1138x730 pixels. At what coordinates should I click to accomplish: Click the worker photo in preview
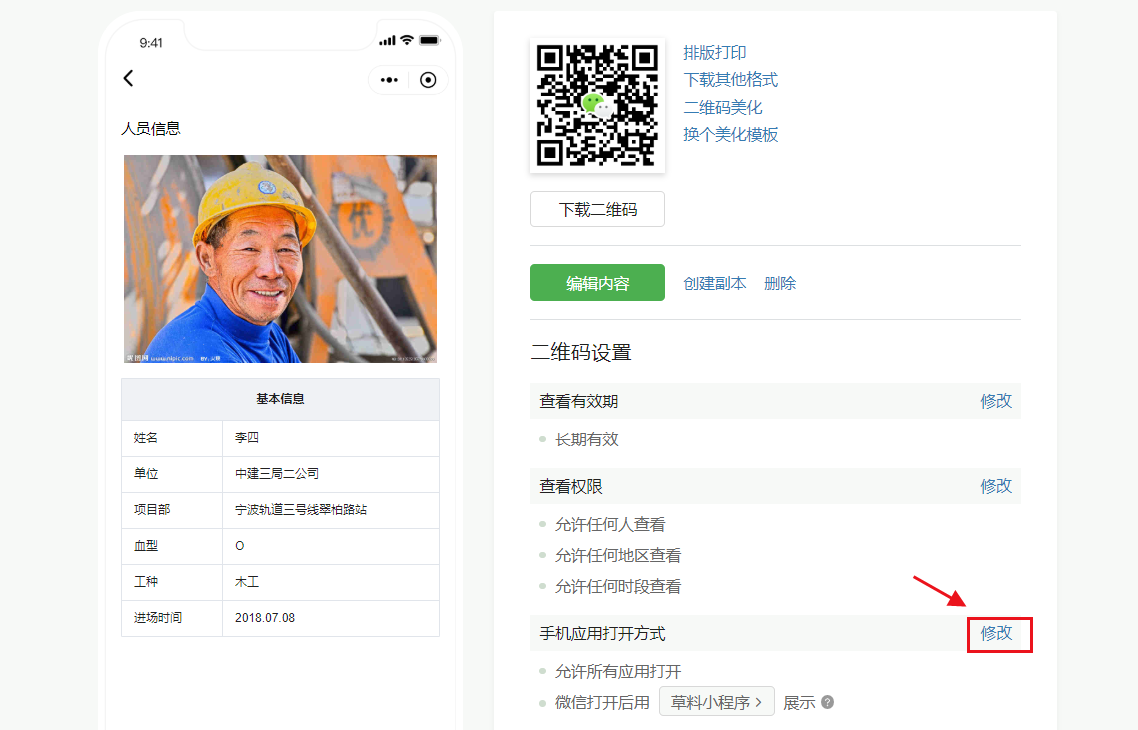click(x=280, y=258)
